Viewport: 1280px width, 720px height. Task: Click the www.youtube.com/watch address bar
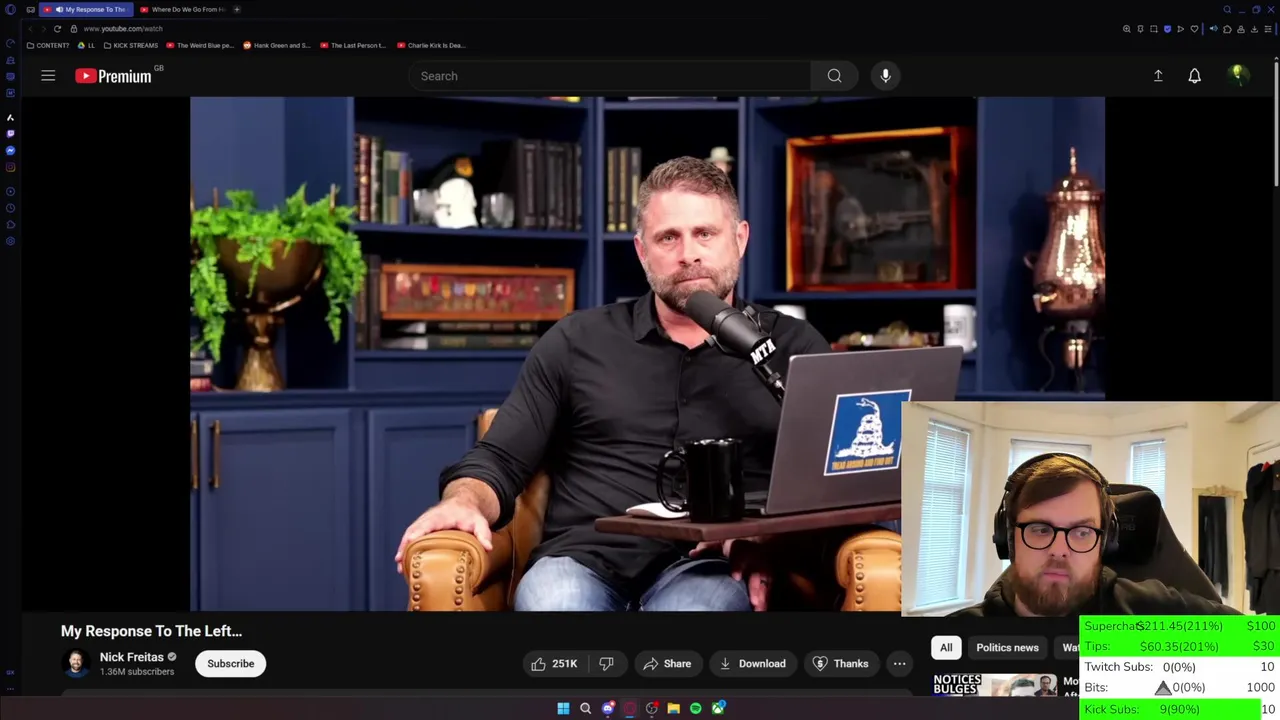coord(123,29)
